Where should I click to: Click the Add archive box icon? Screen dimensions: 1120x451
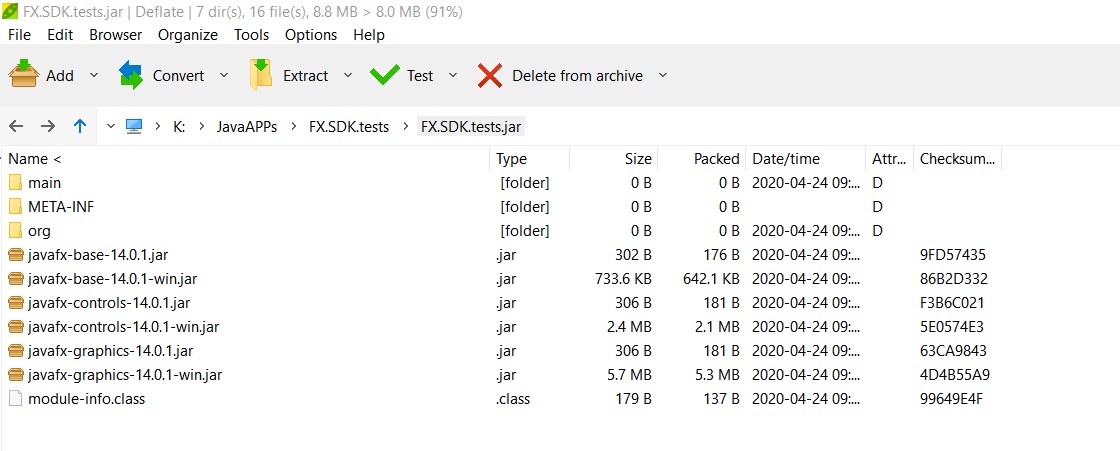point(24,75)
